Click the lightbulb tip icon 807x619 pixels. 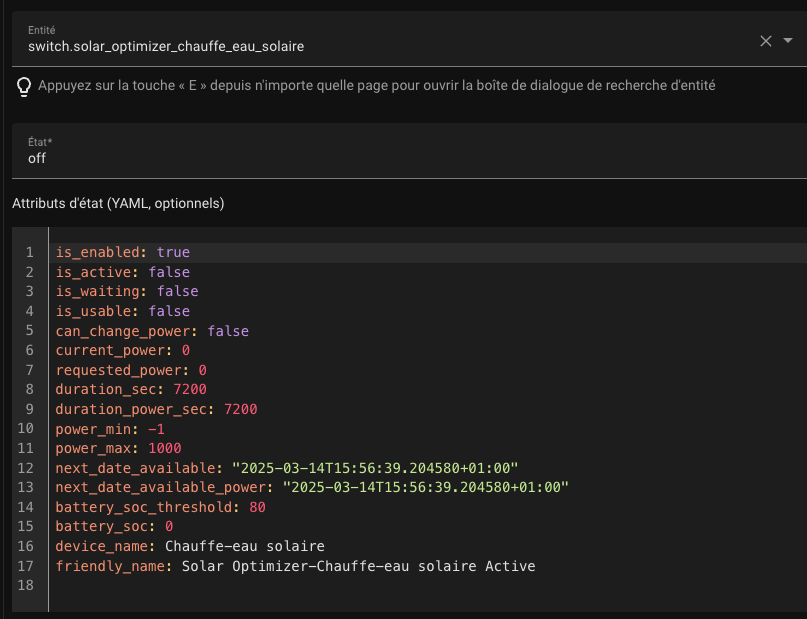[x=24, y=86]
